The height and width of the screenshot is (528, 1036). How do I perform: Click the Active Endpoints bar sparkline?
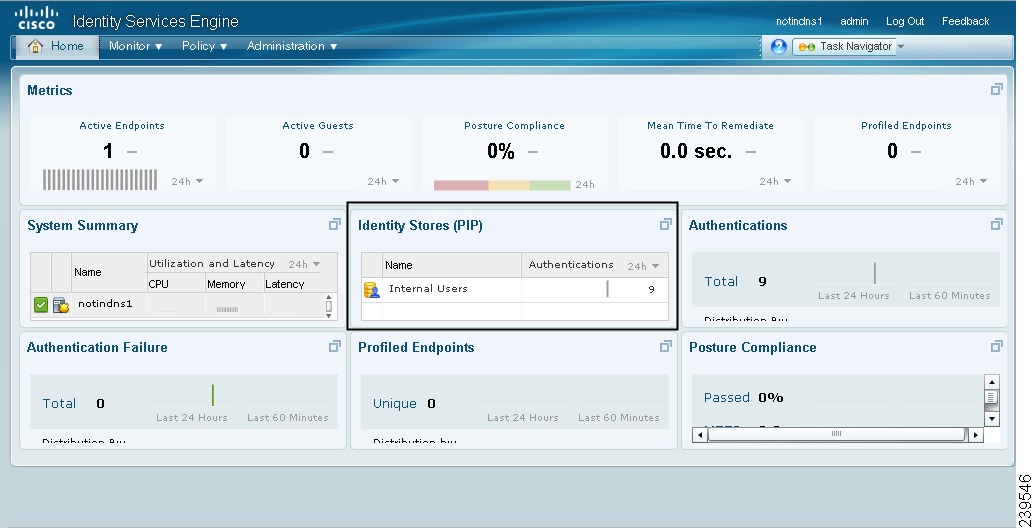pos(100,180)
